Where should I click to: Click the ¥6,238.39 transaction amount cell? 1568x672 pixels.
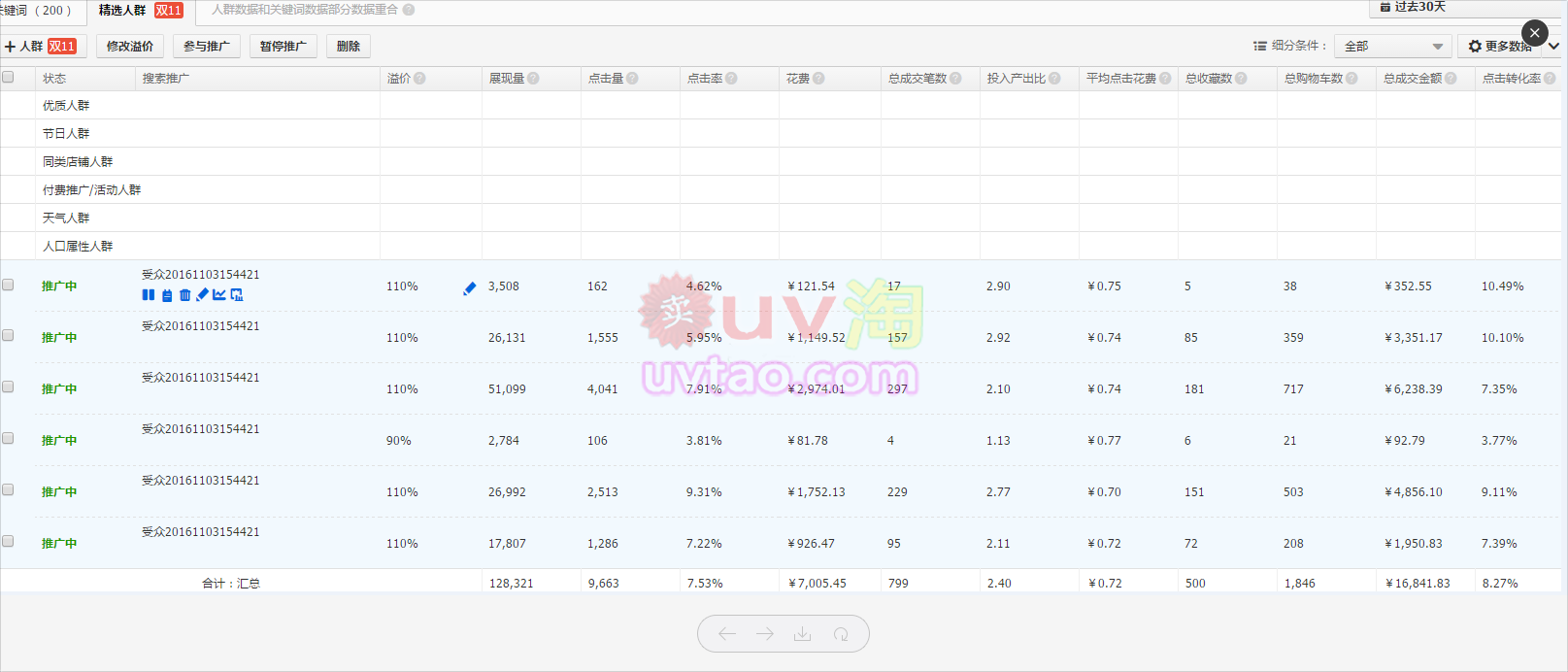[x=1414, y=389]
